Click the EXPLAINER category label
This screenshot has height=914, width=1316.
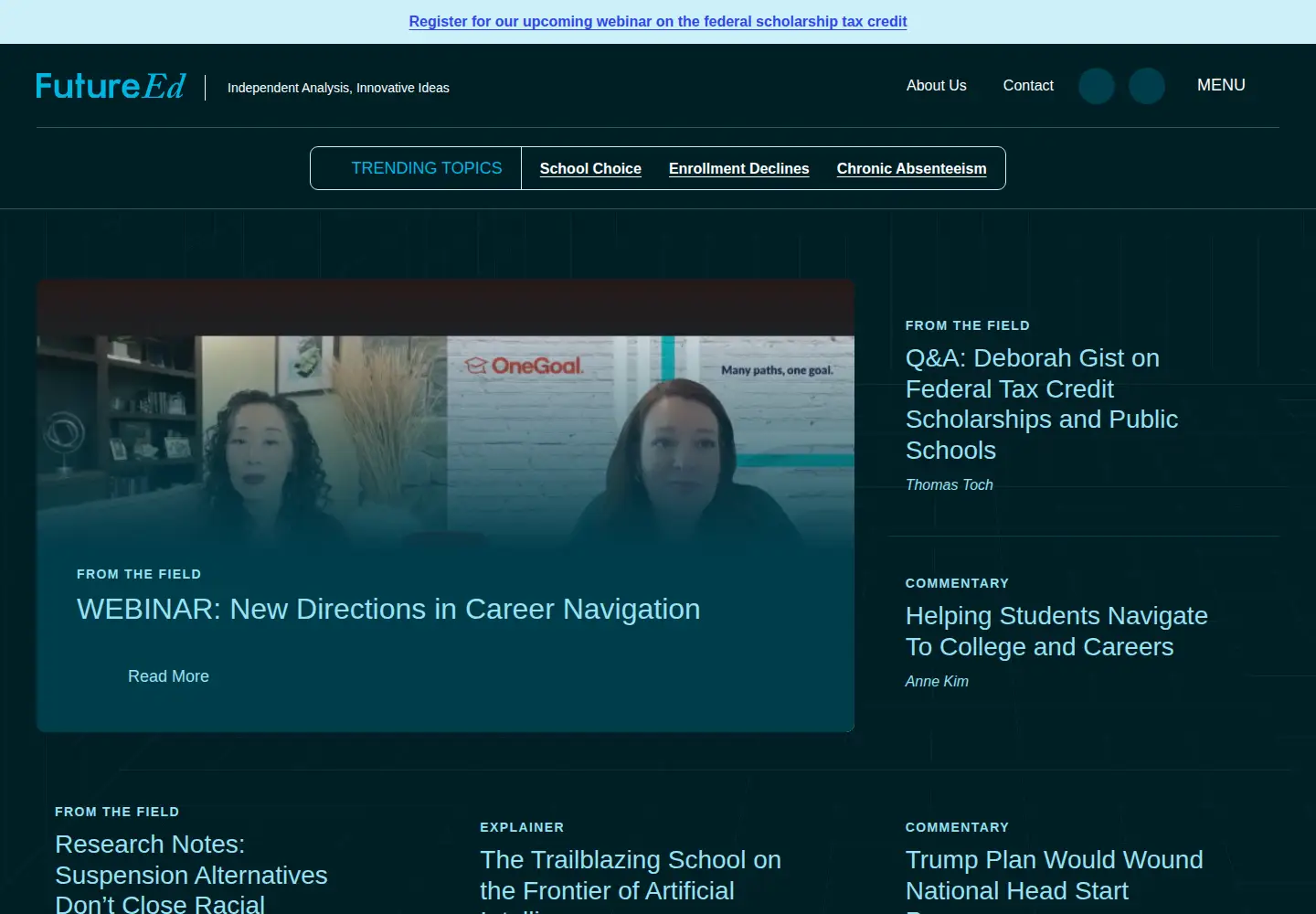522,827
